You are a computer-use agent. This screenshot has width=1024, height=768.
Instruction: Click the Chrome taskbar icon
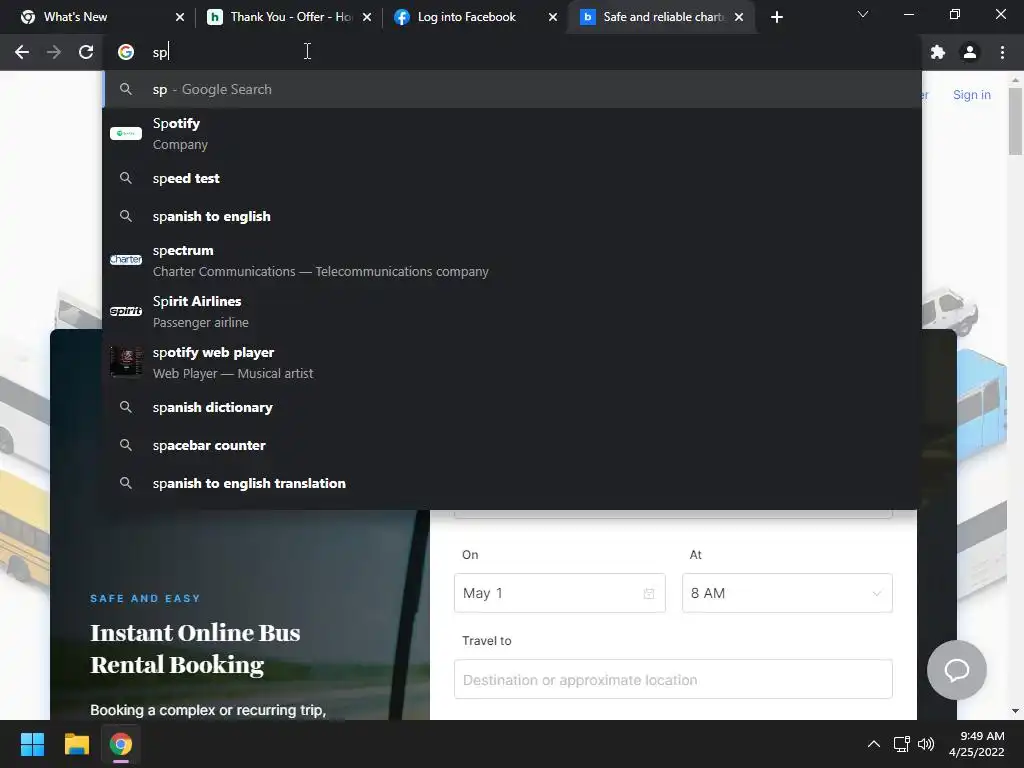(x=121, y=744)
